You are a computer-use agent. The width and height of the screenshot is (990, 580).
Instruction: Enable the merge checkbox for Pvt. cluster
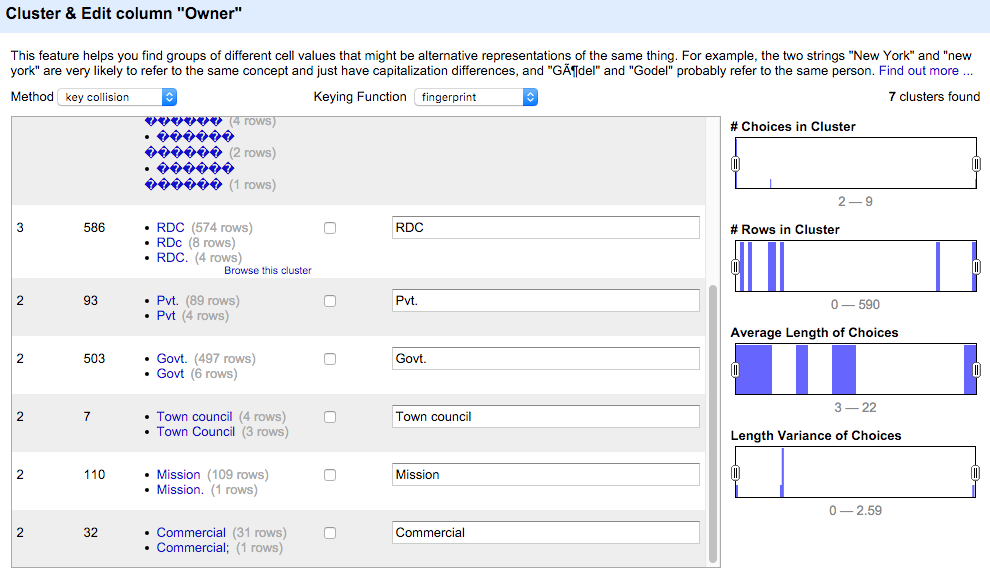[x=330, y=301]
